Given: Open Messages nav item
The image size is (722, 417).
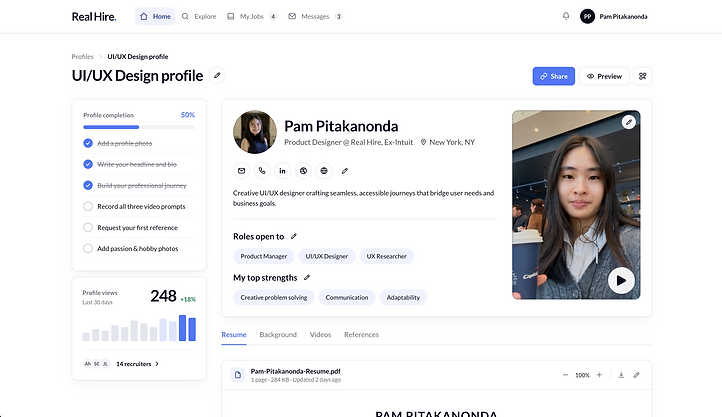Looking at the screenshot, I should [315, 17].
